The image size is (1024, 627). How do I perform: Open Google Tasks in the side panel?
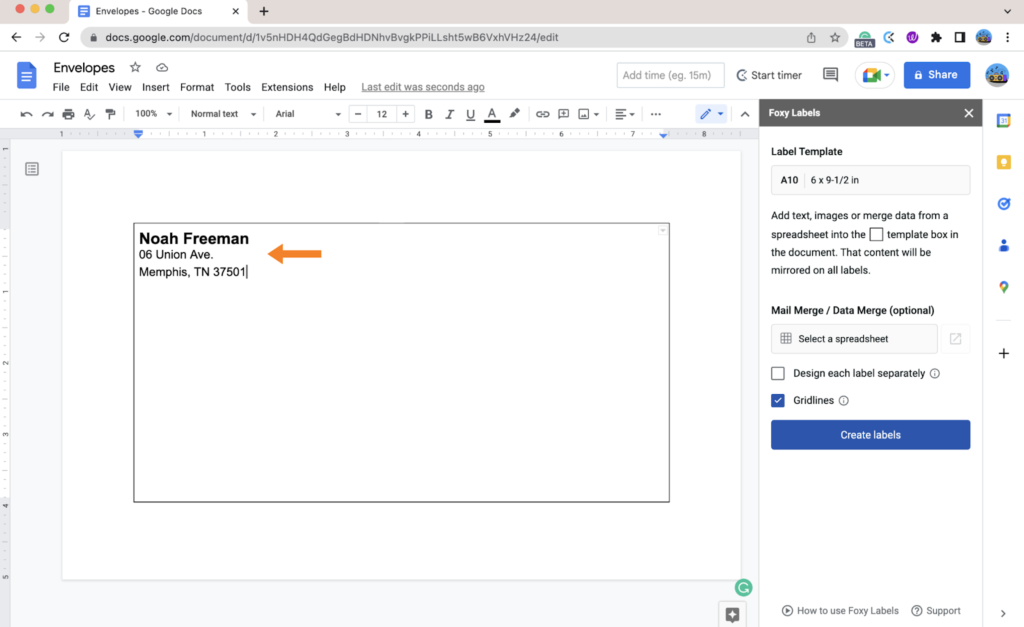point(1004,203)
